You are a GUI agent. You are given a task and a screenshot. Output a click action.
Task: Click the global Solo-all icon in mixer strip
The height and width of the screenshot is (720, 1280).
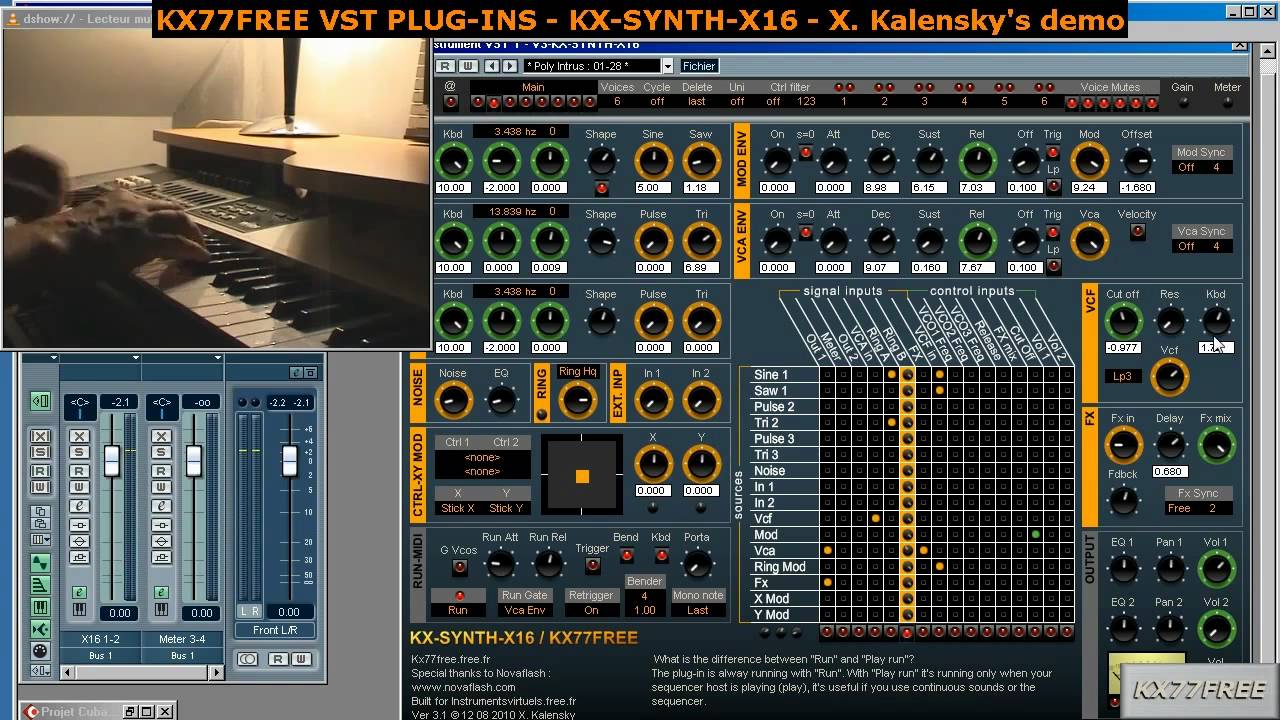pos(40,453)
